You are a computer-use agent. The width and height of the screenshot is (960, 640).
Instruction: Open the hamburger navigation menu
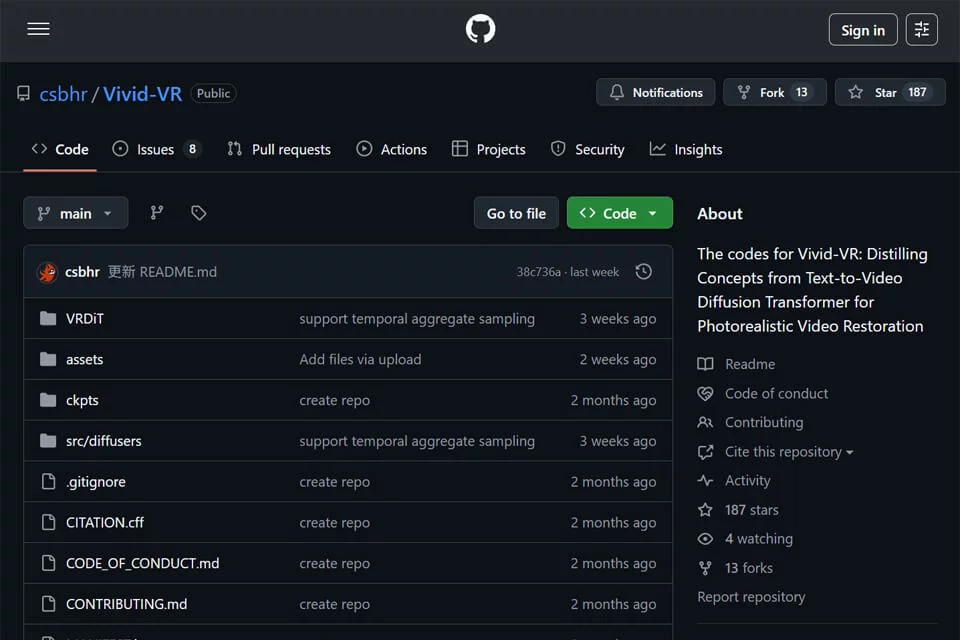[x=38, y=29]
